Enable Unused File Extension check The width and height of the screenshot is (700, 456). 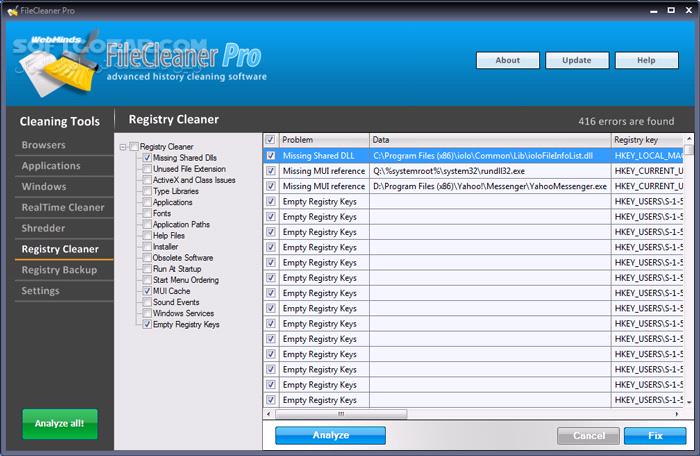pyautogui.click(x=147, y=169)
